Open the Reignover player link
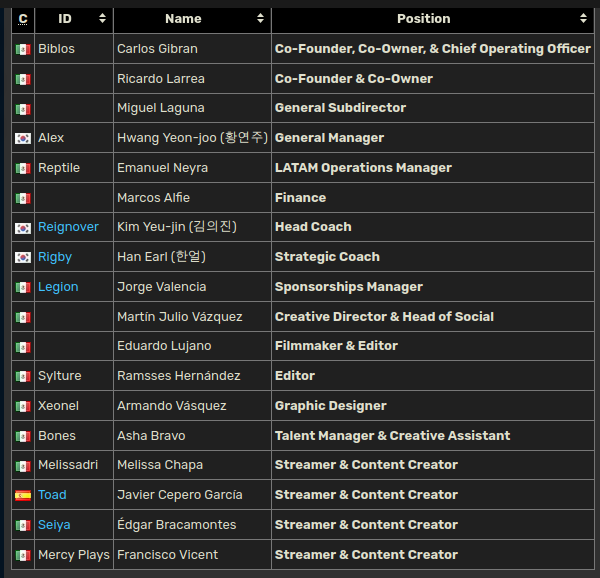 pyautogui.click(x=68, y=227)
